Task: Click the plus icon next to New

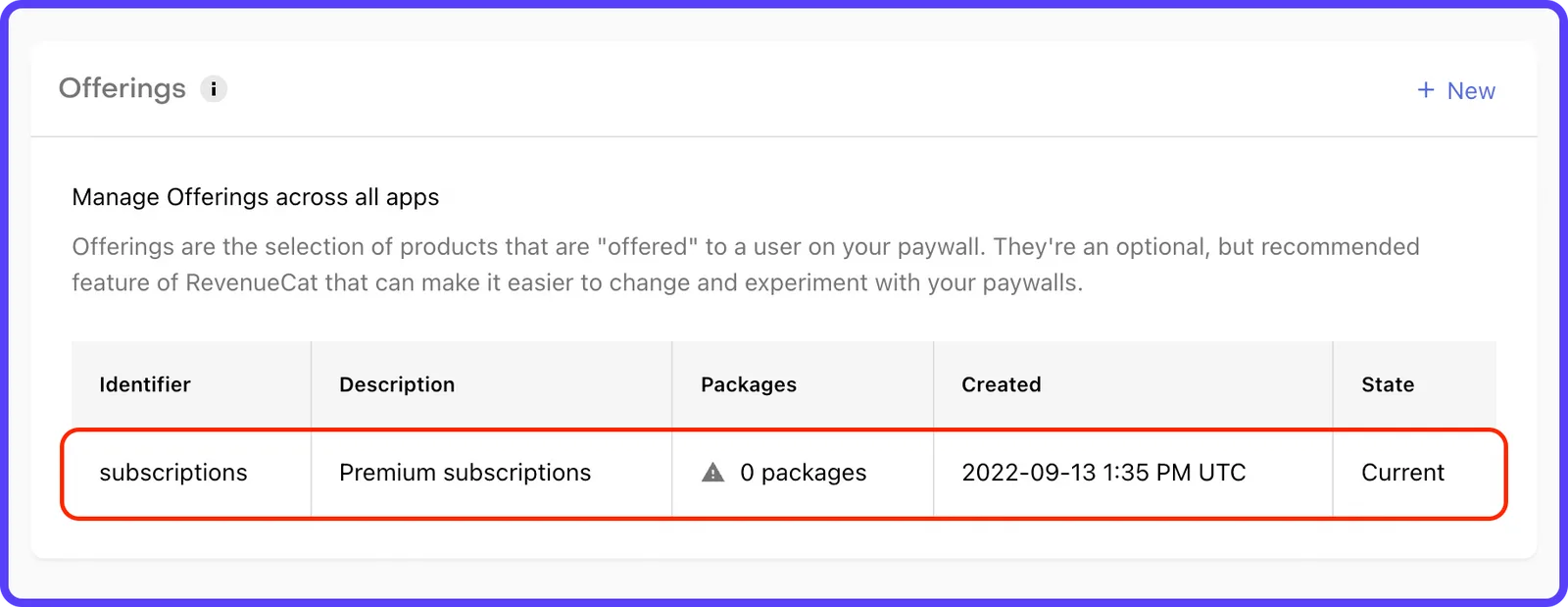Action: (1426, 90)
